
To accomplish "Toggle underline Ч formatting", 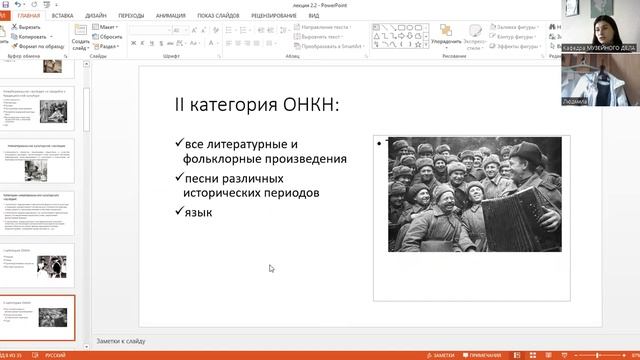I will point(151,43).
